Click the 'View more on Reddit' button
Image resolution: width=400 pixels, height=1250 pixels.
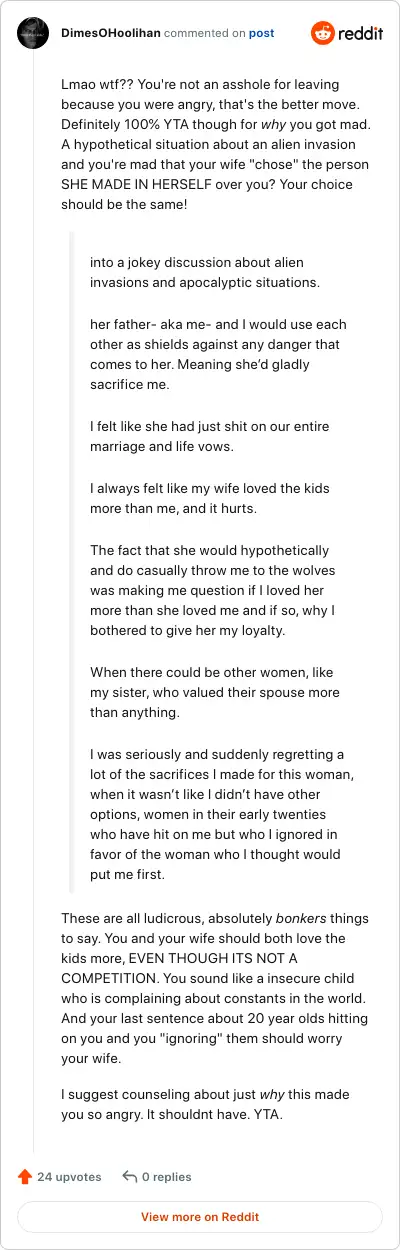tap(200, 1217)
